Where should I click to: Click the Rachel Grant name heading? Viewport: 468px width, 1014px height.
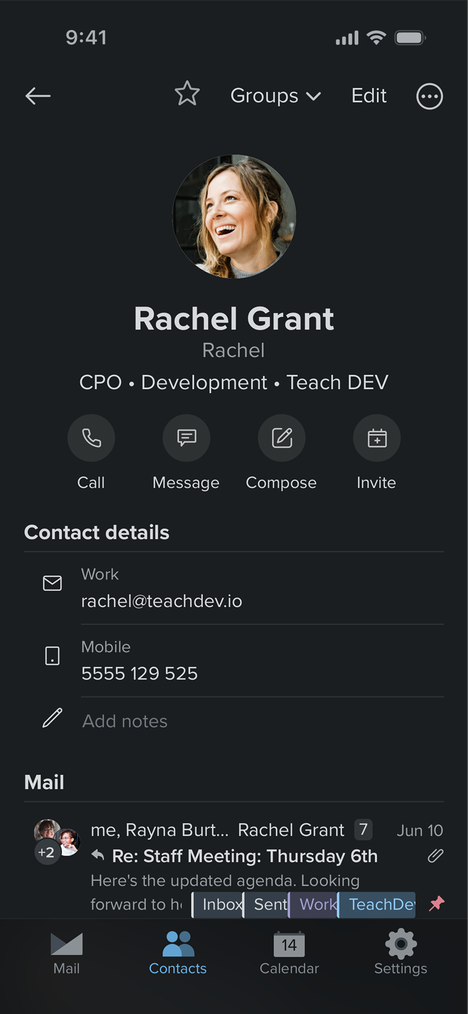(234, 319)
